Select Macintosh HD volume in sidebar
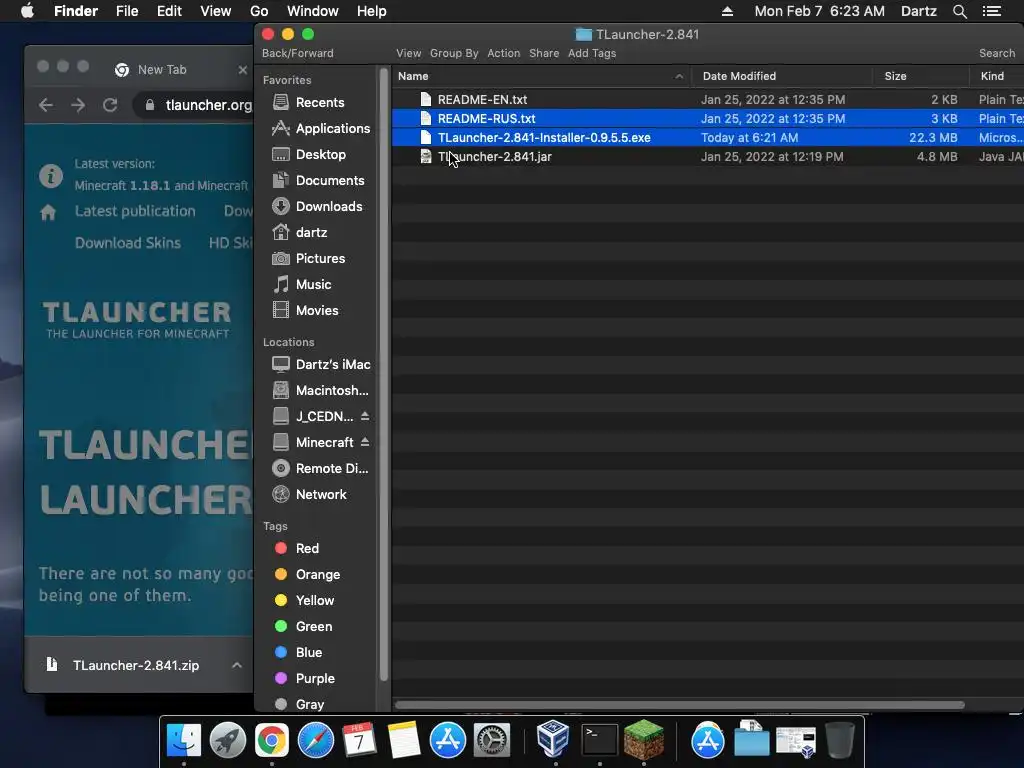1024x768 pixels. [321, 391]
